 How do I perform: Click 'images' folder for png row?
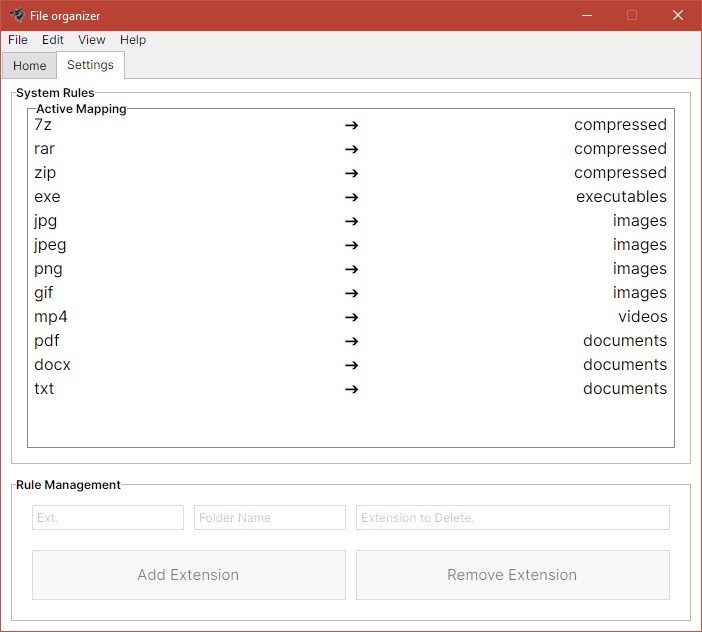click(640, 269)
